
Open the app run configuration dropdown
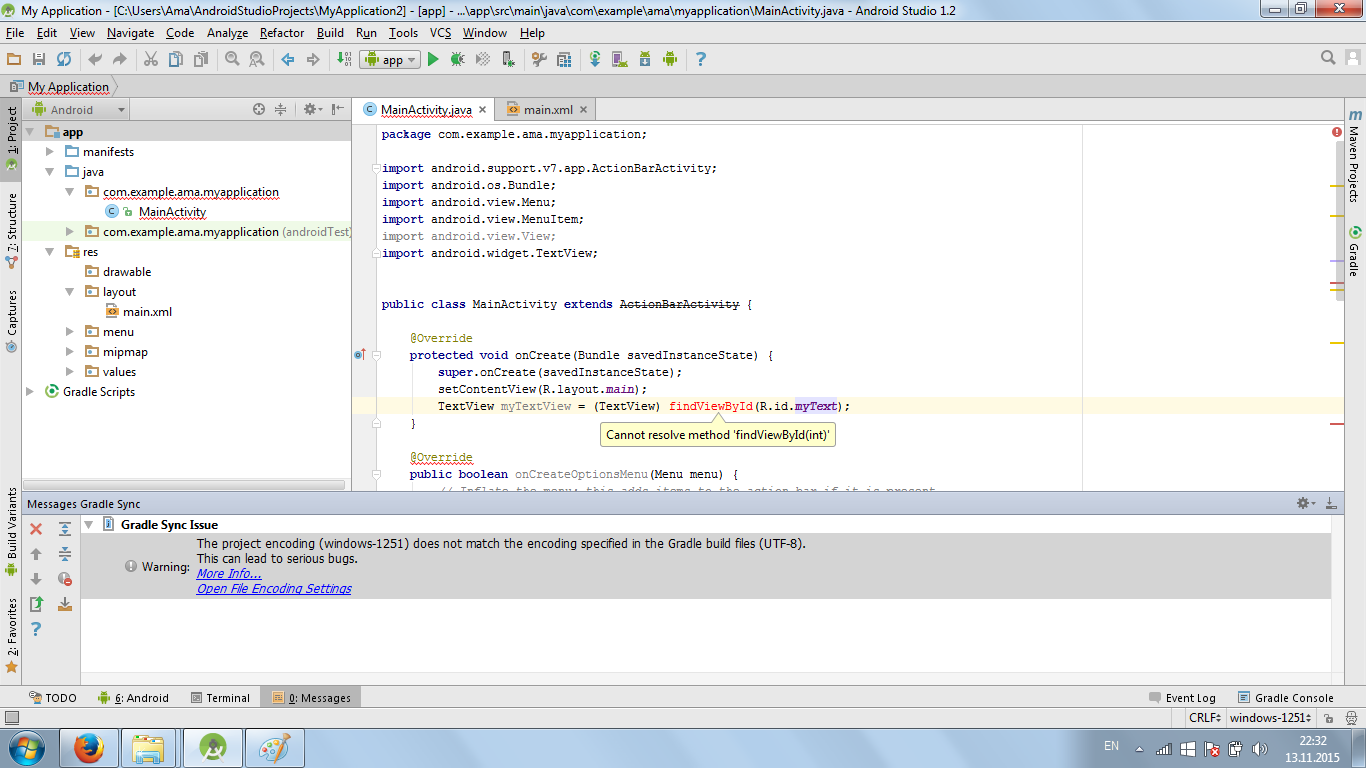389,60
